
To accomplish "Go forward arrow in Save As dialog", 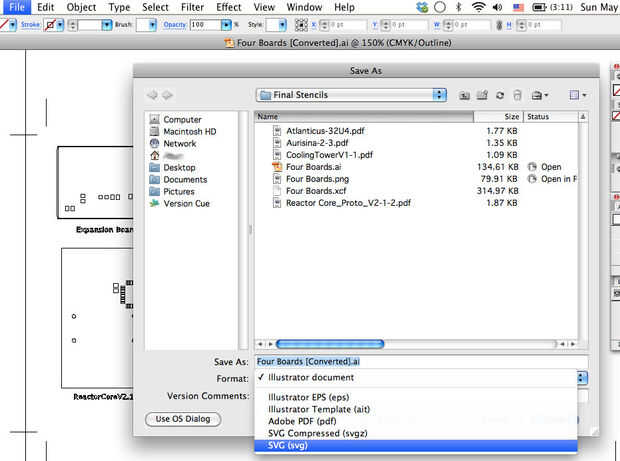I will point(167,95).
